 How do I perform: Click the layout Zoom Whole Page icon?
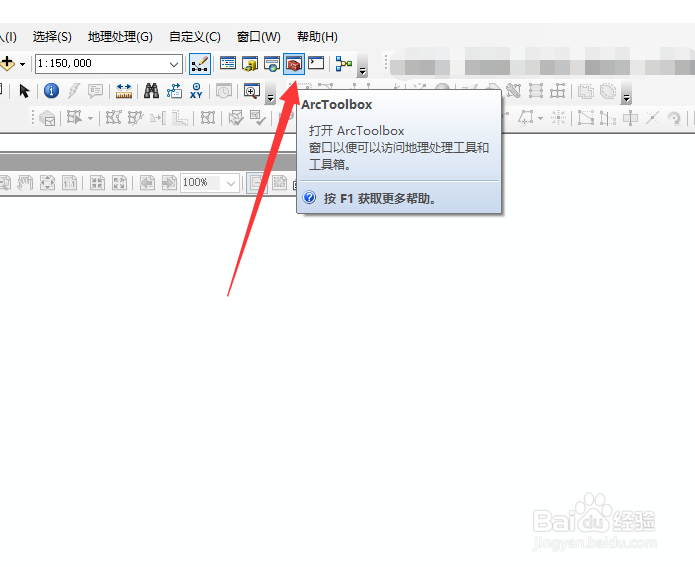47,182
